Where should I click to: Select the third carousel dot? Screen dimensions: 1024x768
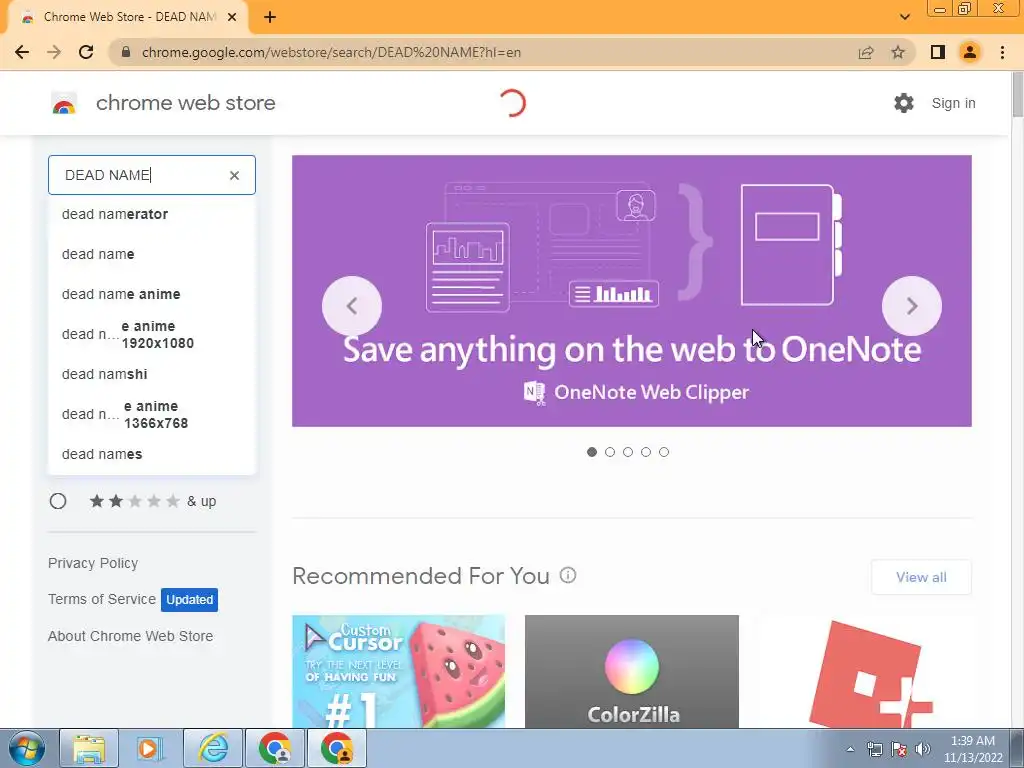[x=628, y=452]
